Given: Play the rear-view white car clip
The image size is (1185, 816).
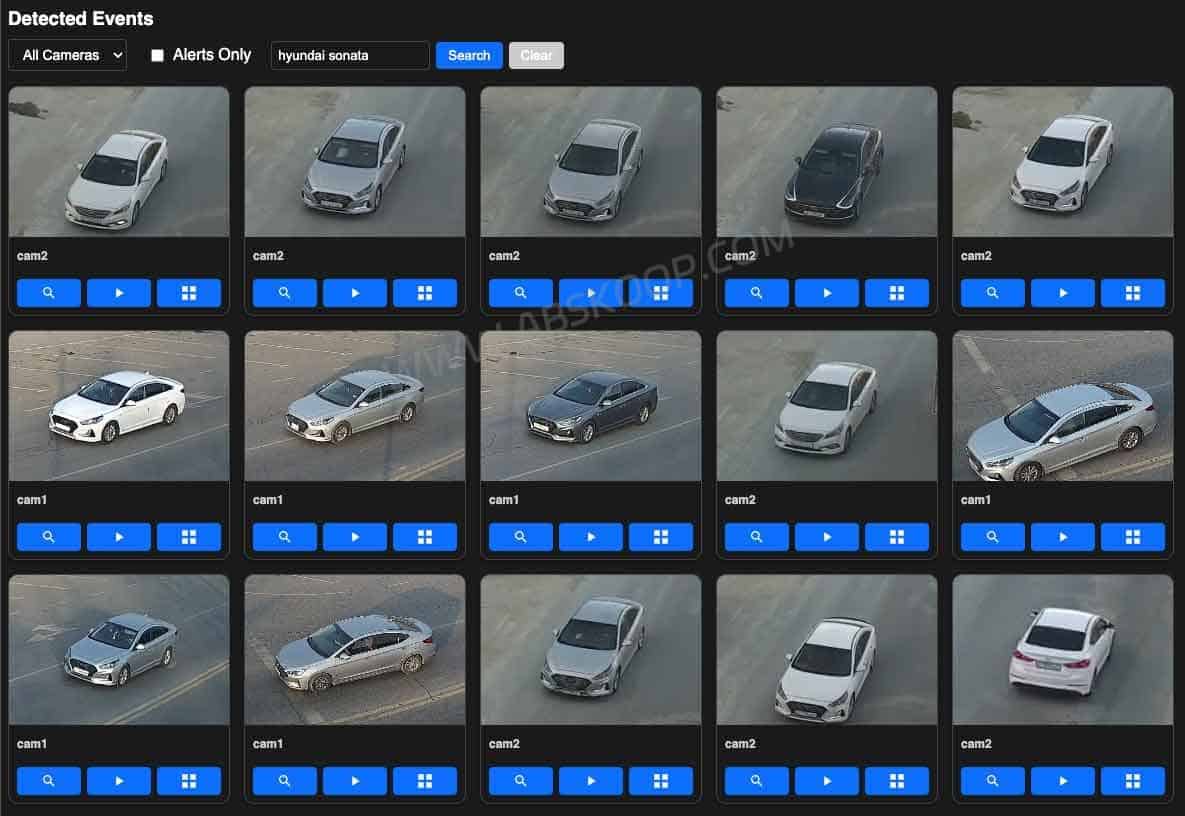Looking at the screenshot, I should tap(1063, 780).
